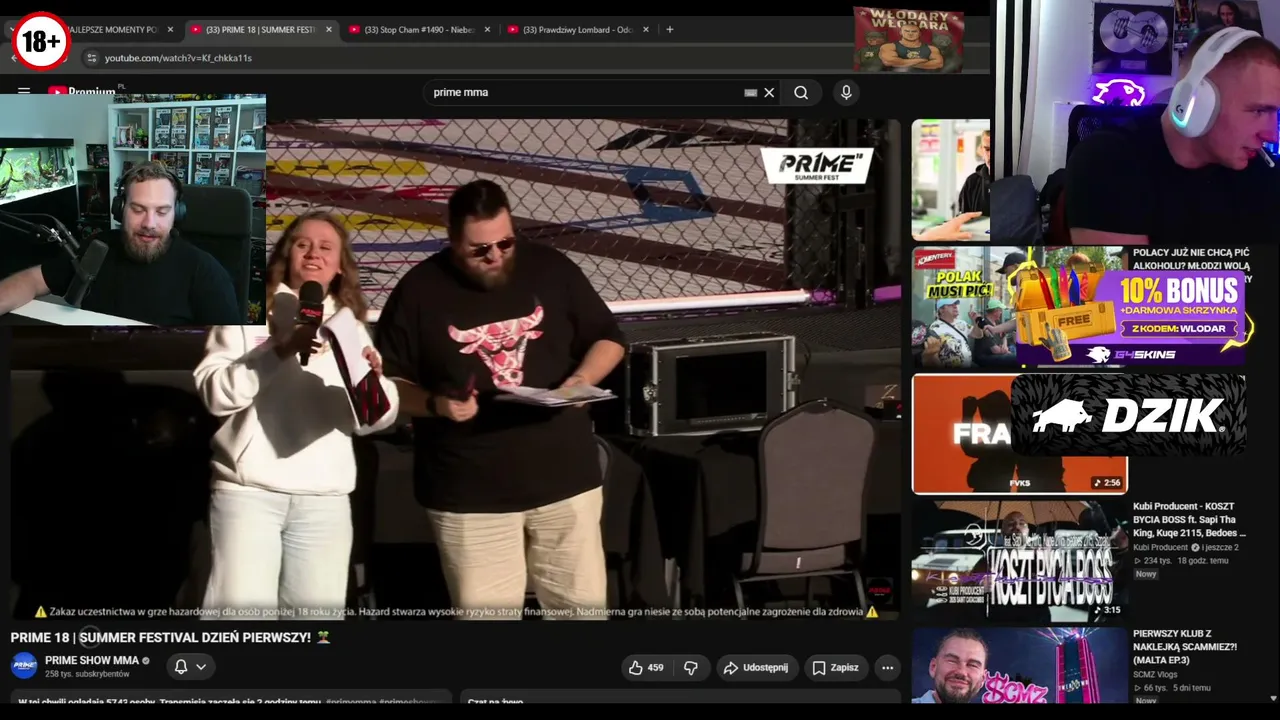Close the 'NAJLEPSZE MOMENTY' tab

pyautogui.click(x=170, y=30)
